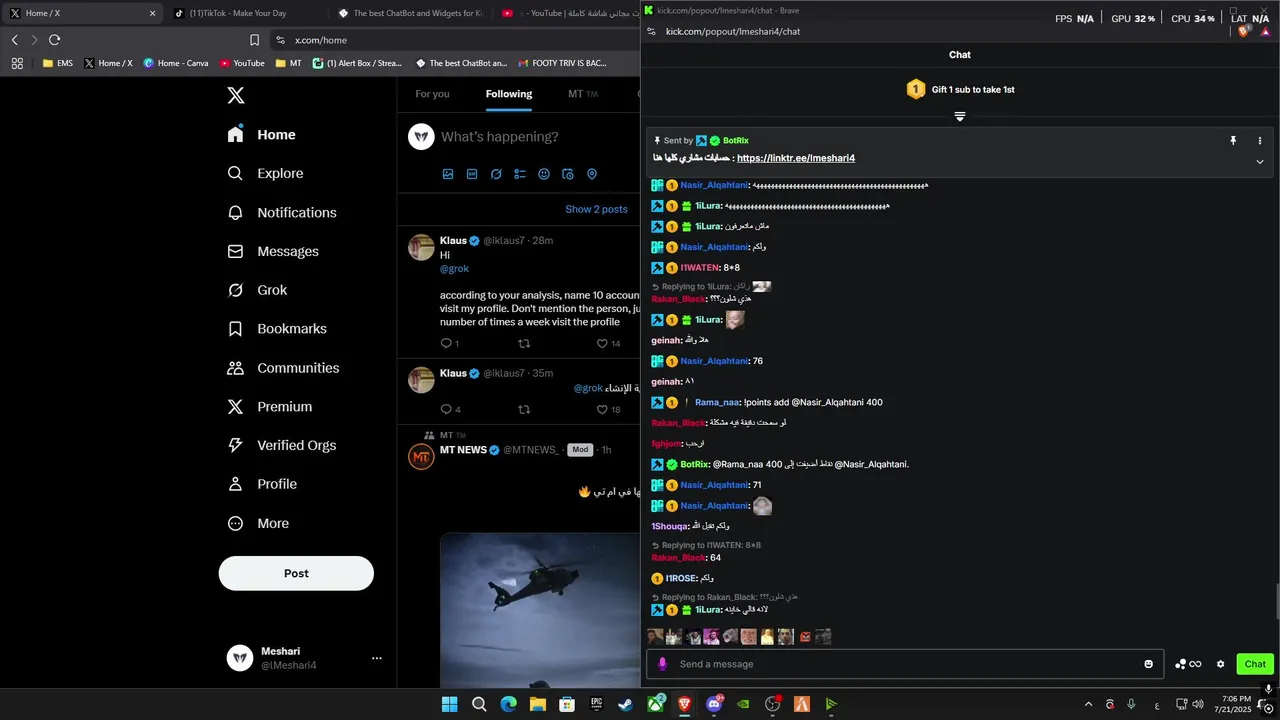Open the @grok mention in Klaus post
This screenshot has height=720, width=1280.
point(454,269)
